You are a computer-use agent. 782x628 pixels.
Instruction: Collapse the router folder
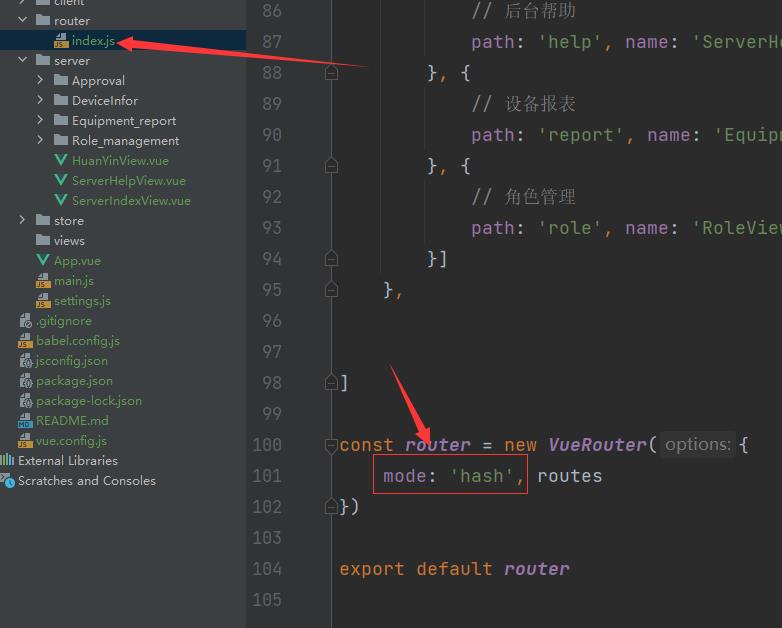coord(22,20)
